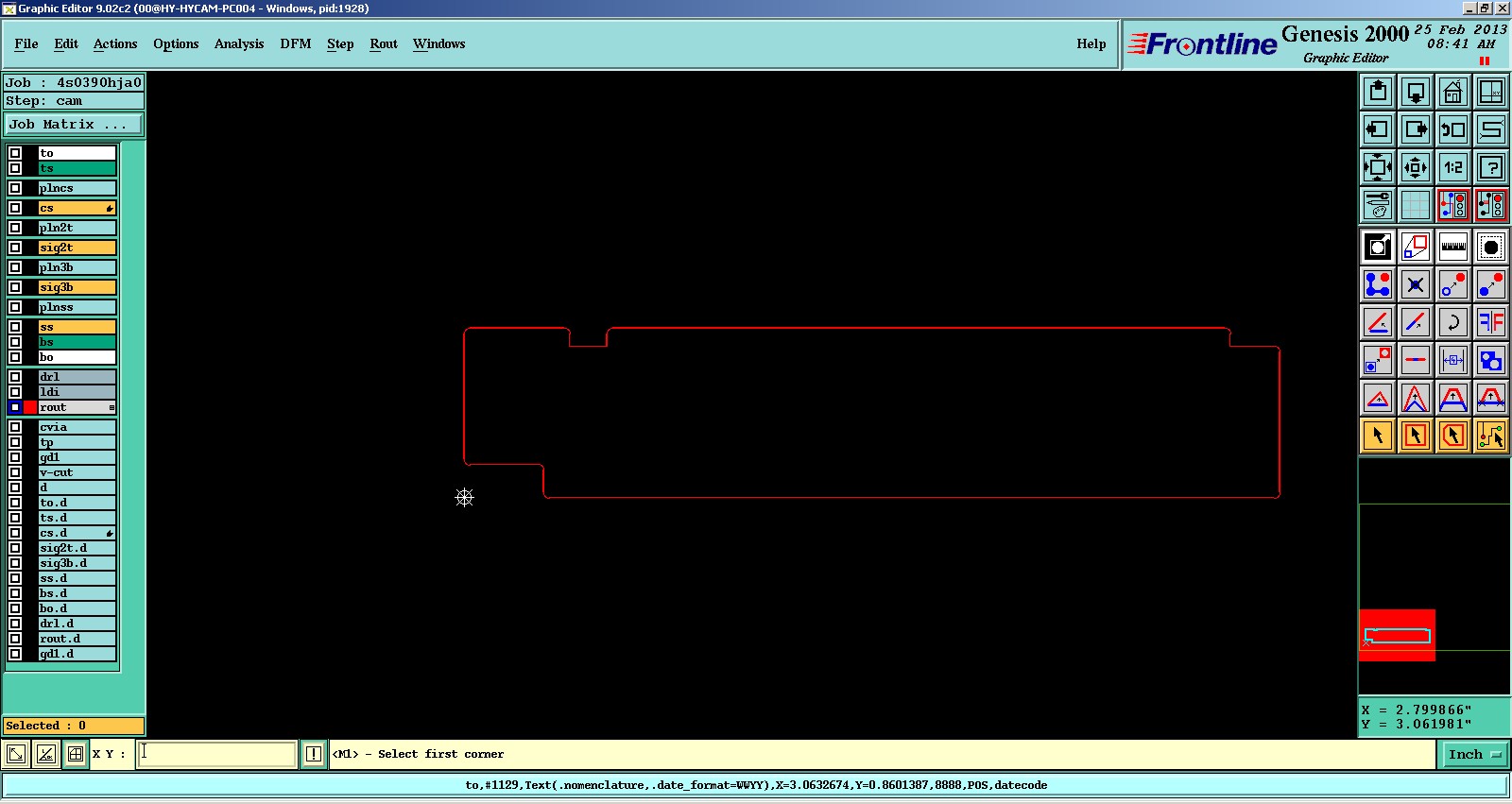
Task: Click the mirror F flip icon
Action: point(1491,322)
